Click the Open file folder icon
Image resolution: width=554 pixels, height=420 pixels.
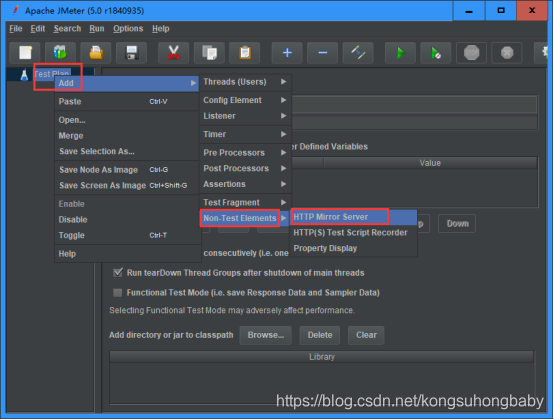(x=96, y=53)
